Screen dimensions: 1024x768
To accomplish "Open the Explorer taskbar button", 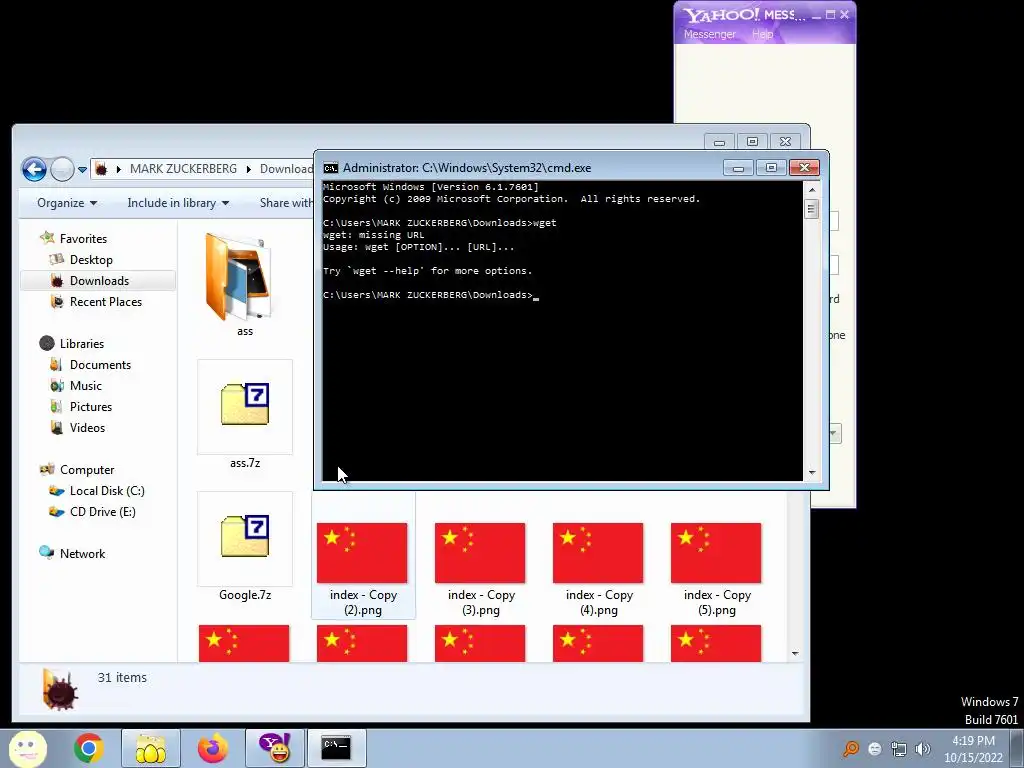I will click(x=150, y=748).
